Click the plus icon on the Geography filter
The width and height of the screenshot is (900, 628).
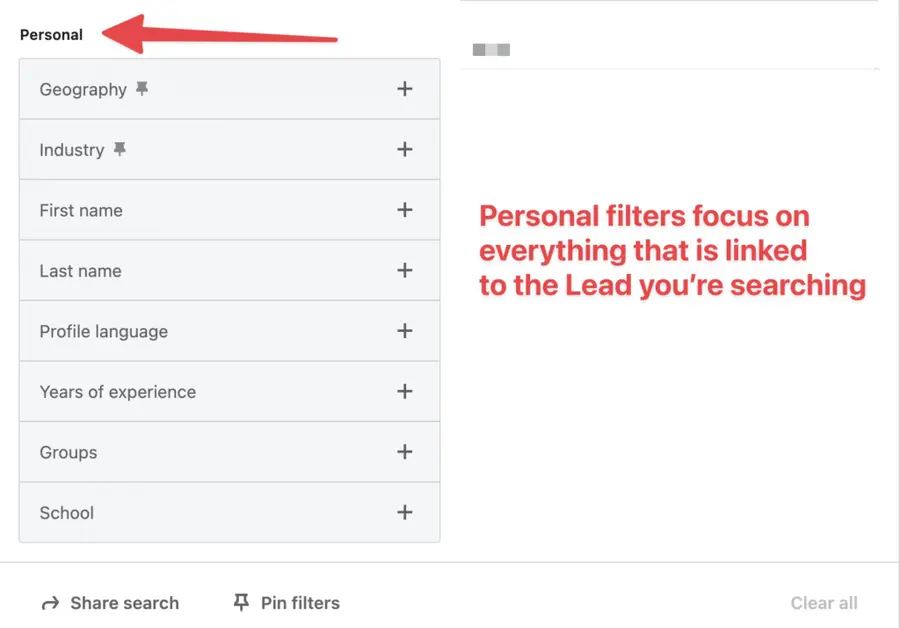click(405, 89)
